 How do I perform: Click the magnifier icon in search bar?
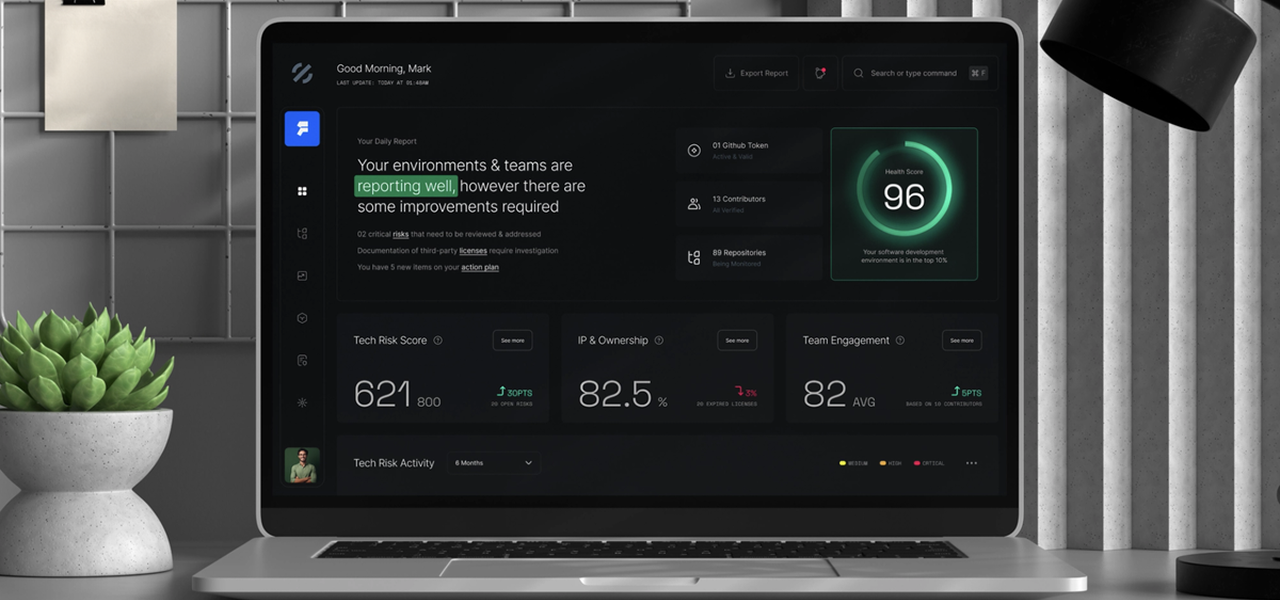pyautogui.click(x=859, y=73)
